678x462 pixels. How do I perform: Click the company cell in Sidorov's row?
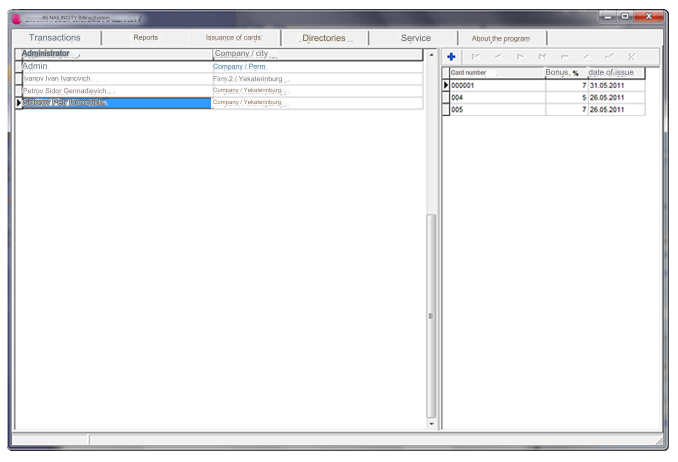pos(317,103)
